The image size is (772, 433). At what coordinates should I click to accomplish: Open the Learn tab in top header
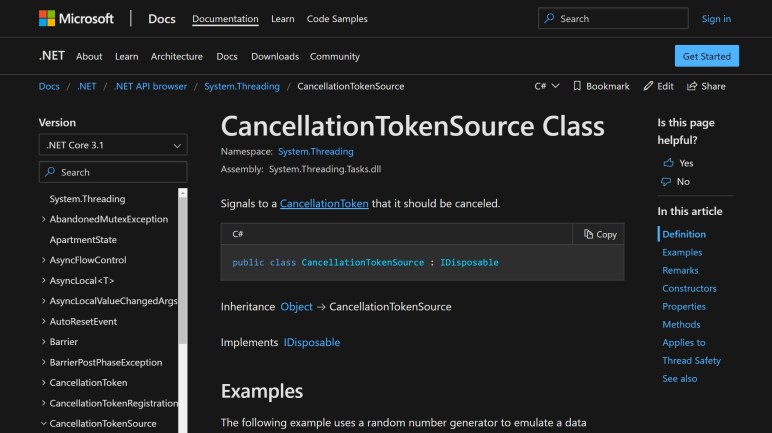pos(282,19)
